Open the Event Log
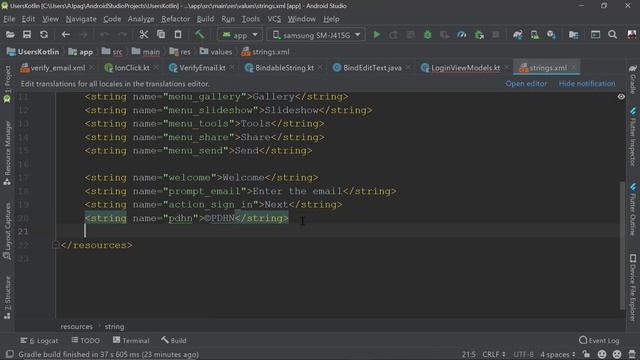 599,340
